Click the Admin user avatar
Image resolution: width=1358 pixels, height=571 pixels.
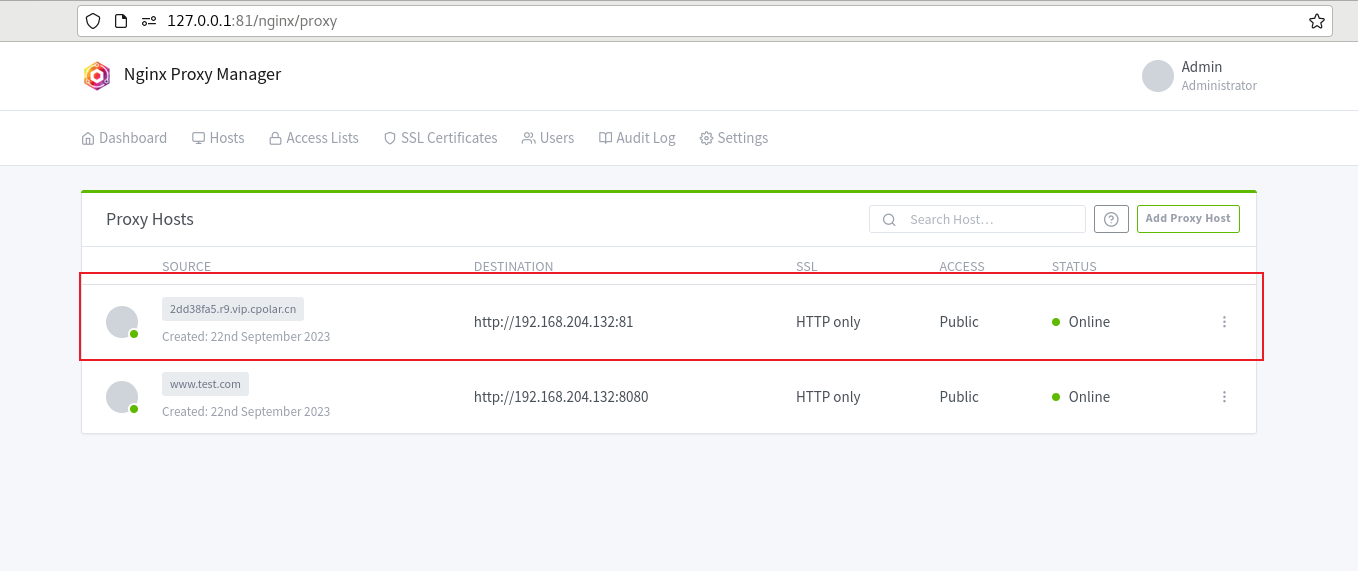tap(1158, 76)
